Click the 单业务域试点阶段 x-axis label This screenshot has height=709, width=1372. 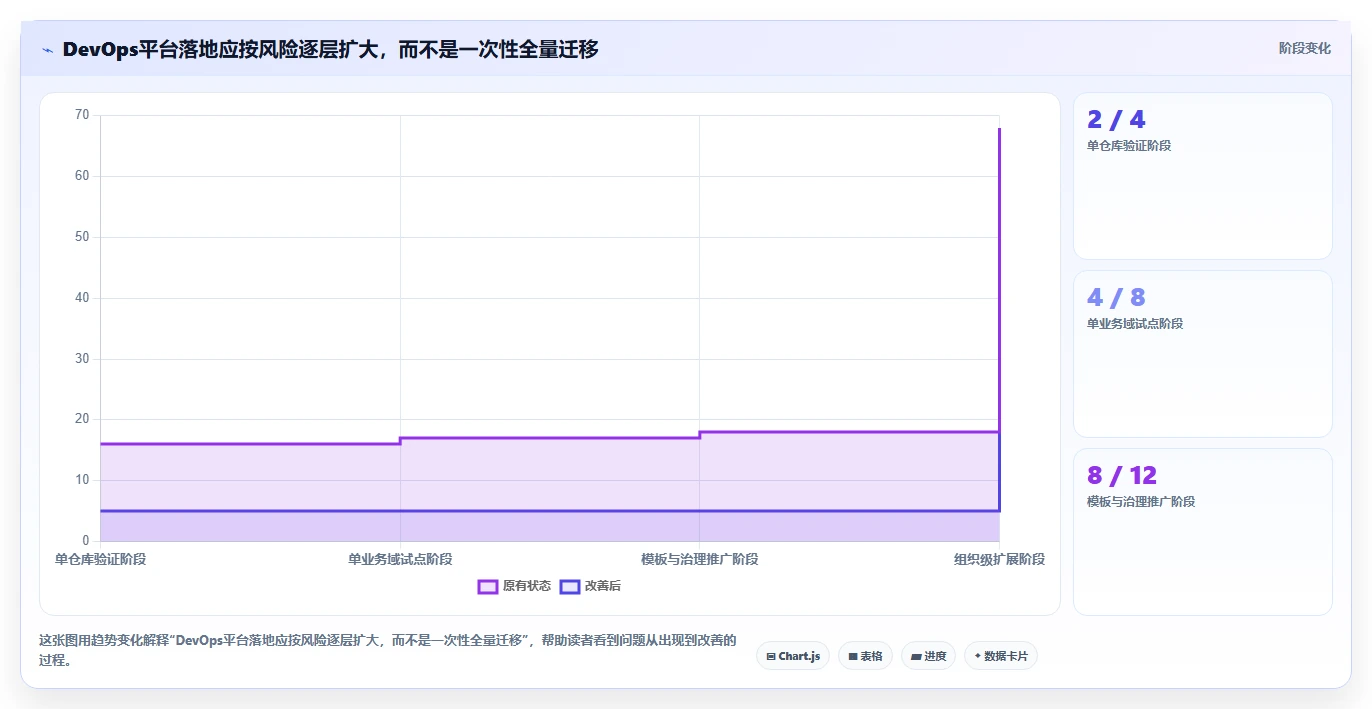click(x=400, y=559)
